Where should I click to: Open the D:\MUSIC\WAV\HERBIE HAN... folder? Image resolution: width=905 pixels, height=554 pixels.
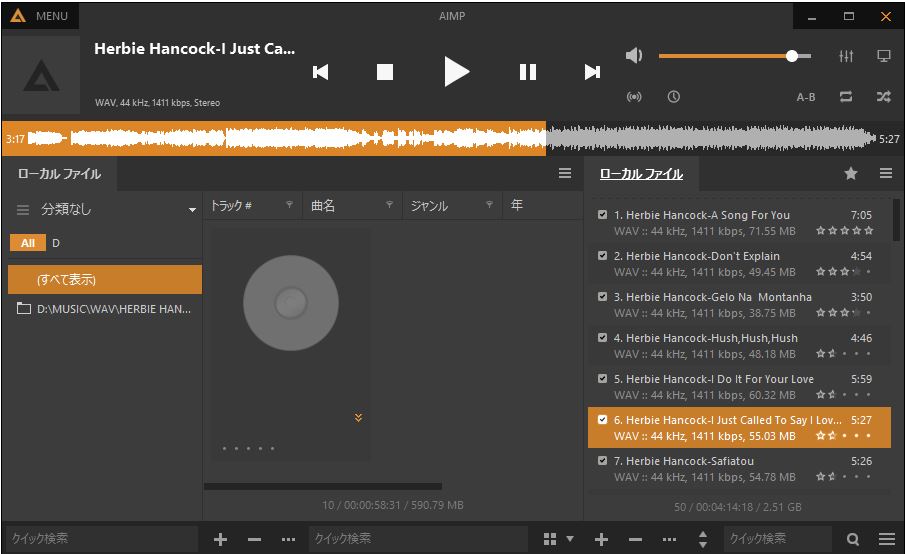(105, 309)
